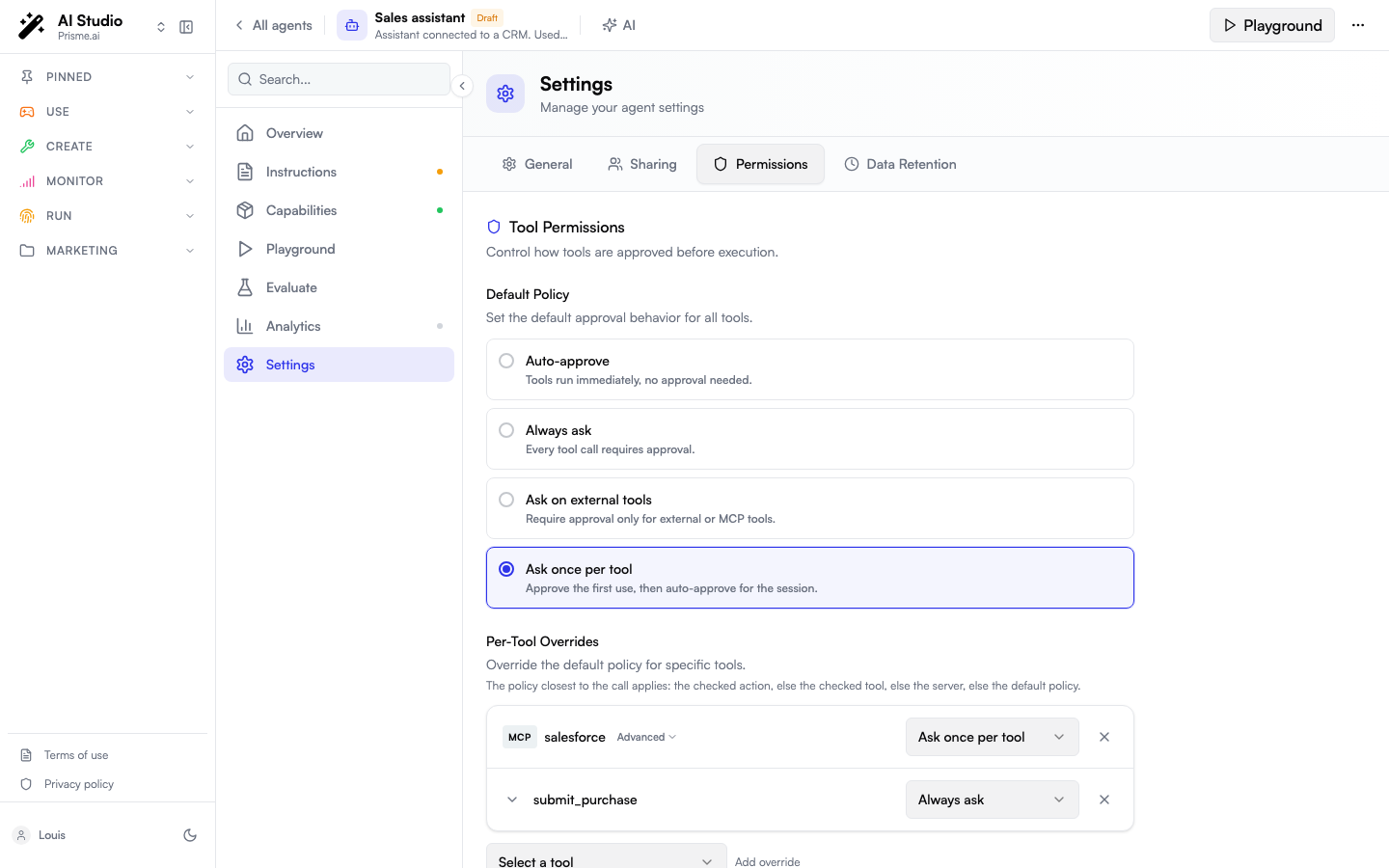Expand the CREATE section
1389x868 pixels.
point(107,147)
